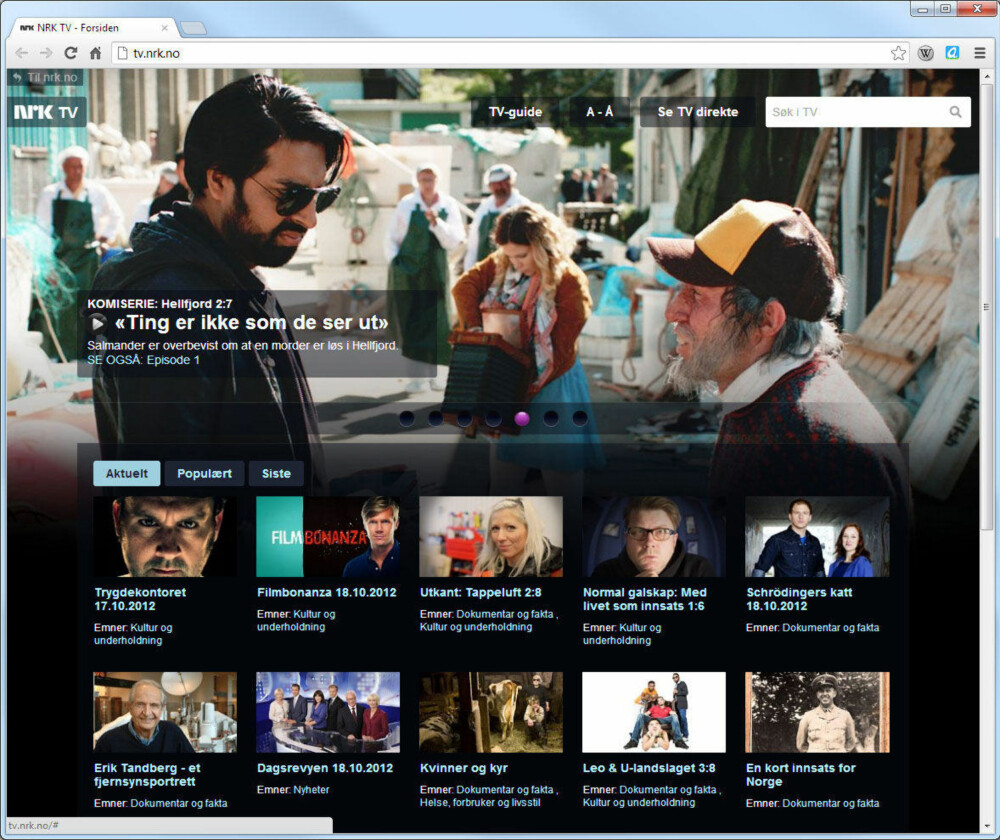Open the blue extension icon in toolbar
1000x840 pixels.
click(952, 53)
